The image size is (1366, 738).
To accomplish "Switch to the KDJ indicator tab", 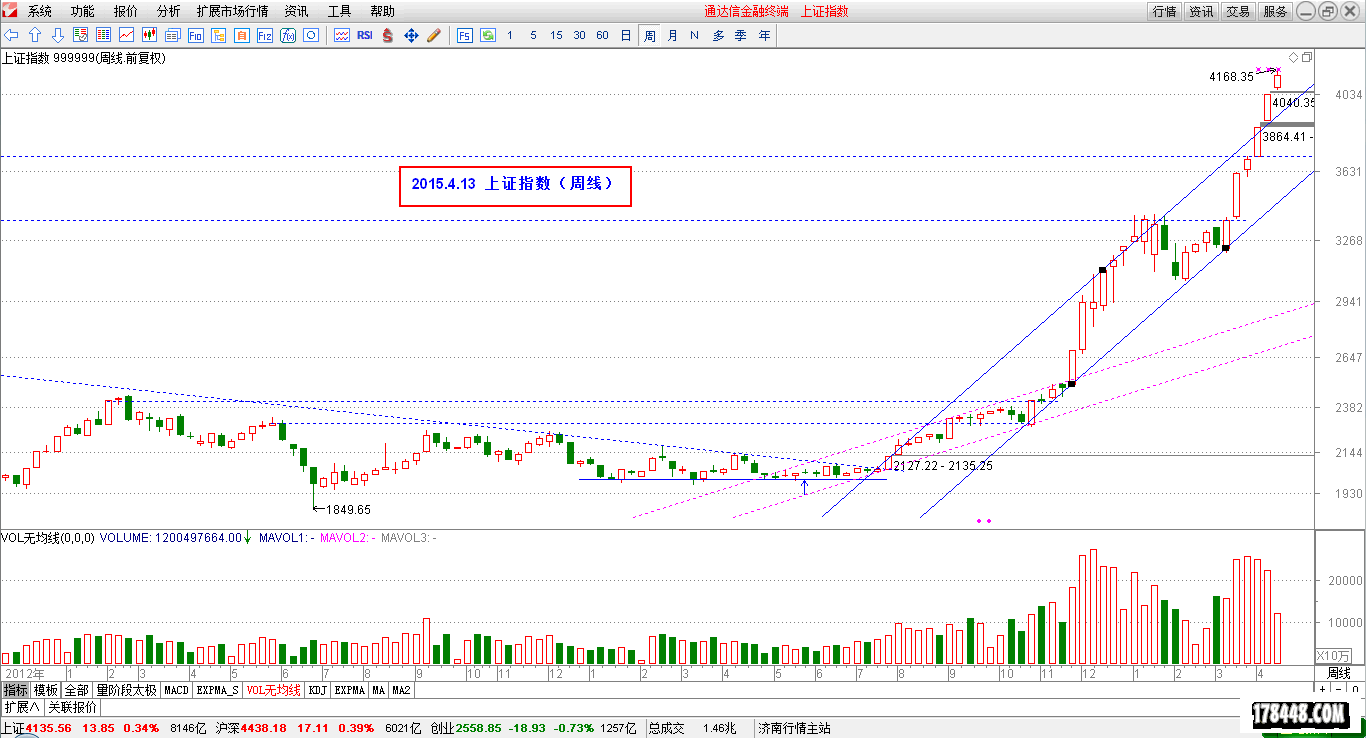I will [x=318, y=690].
